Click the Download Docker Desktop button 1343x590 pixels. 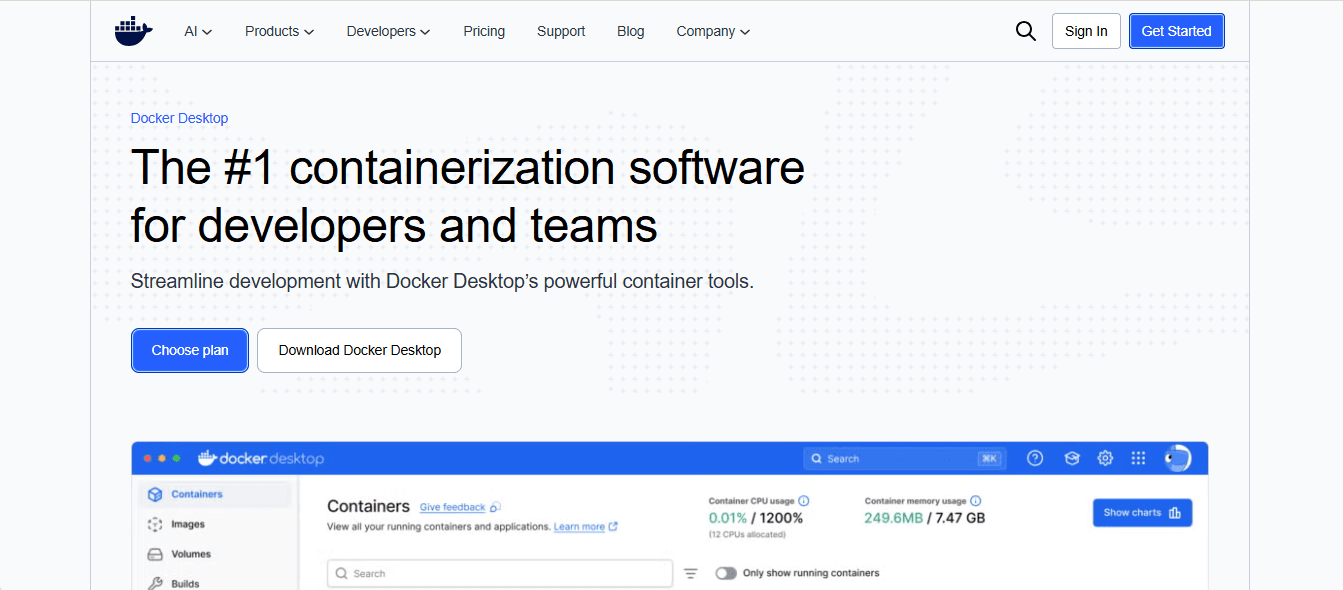pos(359,350)
